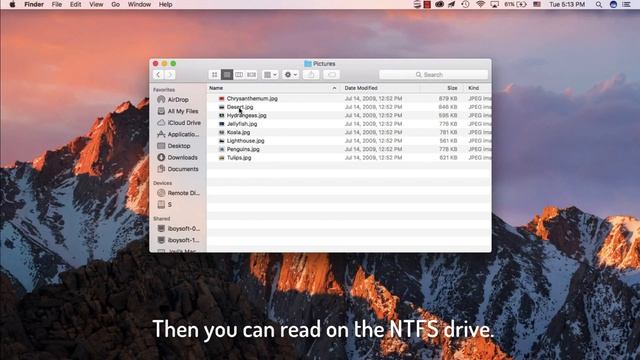Select iboysoft-0 shared computer
The image size is (640, 360).
coord(178,229)
